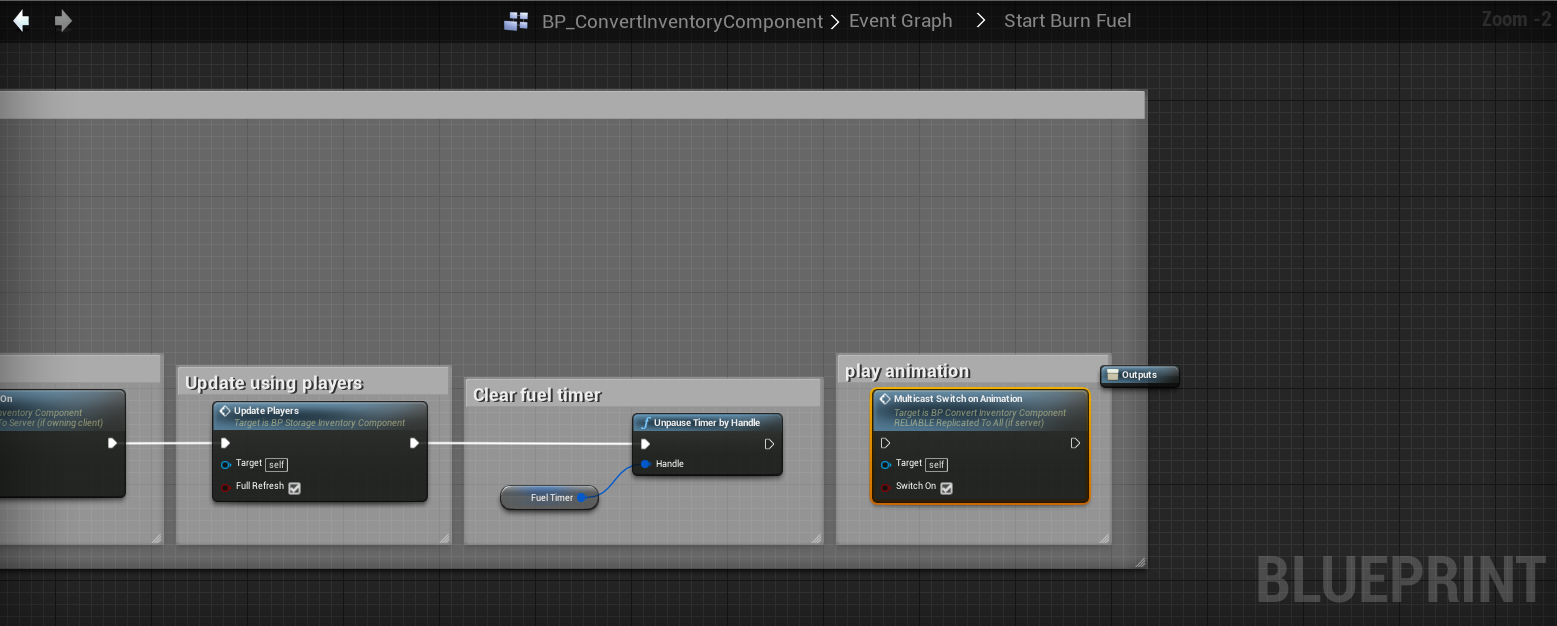1557x626 pixels.
Task: Click the Switch On boolean pin
Action: click(886, 487)
